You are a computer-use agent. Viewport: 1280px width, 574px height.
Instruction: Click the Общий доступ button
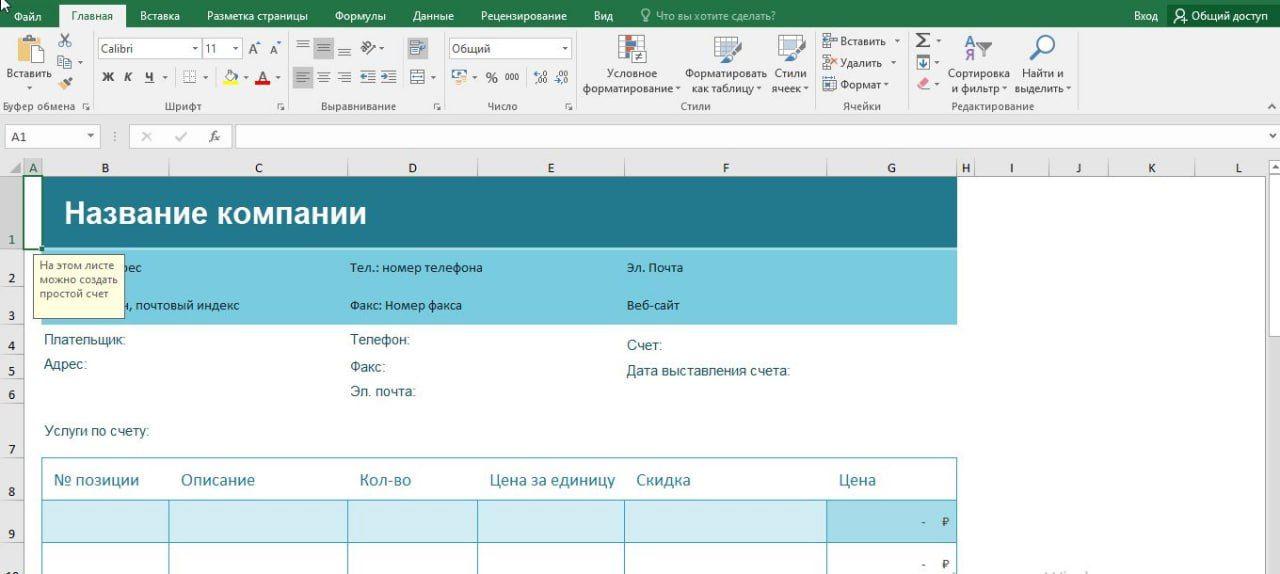(1221, 16)
